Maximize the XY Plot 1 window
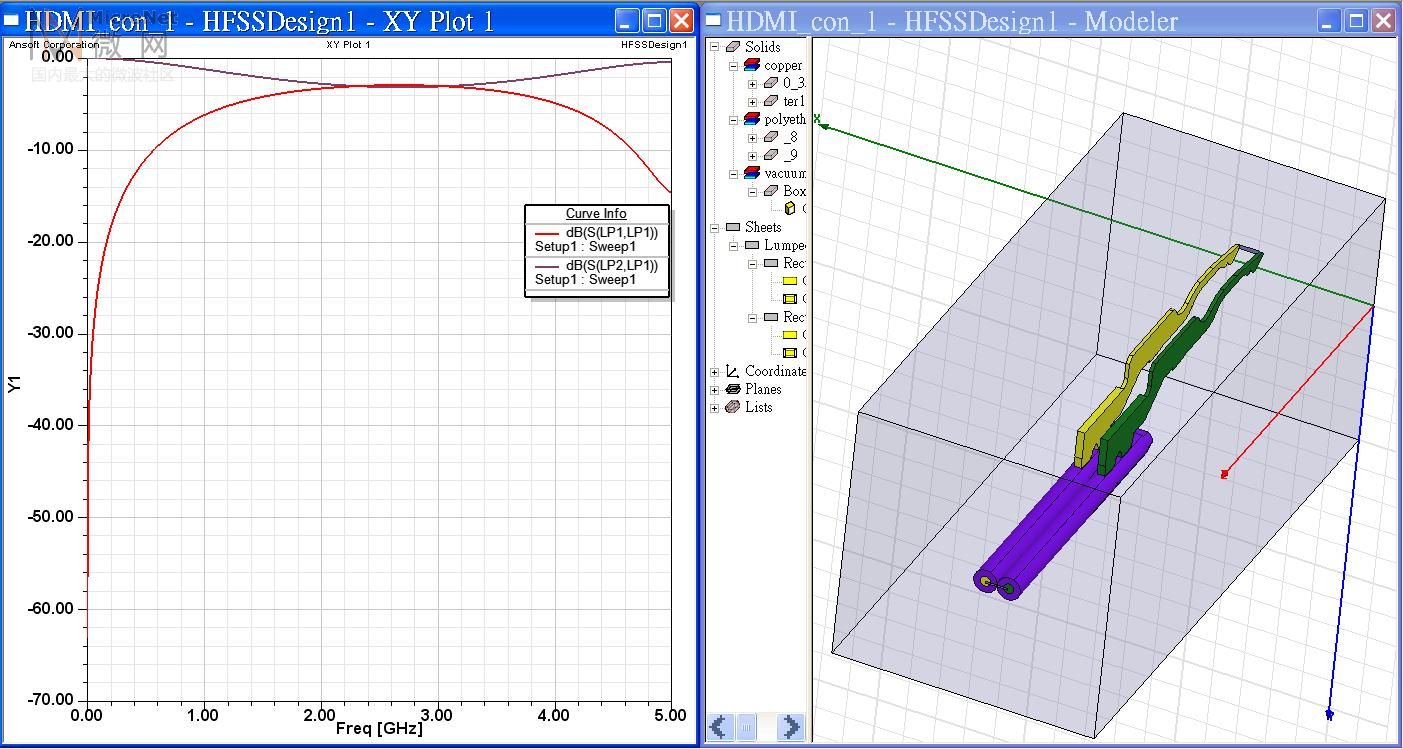This screenshot has width=1403, height=749. pos(654,20)
